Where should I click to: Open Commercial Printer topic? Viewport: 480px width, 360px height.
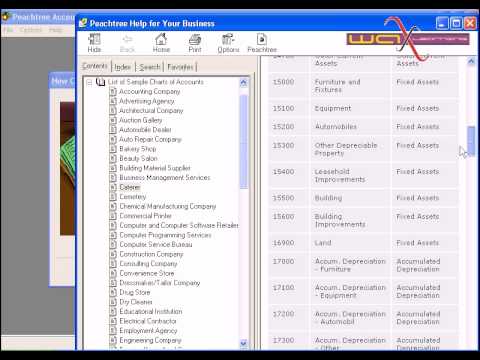click(x=145, y=216)
